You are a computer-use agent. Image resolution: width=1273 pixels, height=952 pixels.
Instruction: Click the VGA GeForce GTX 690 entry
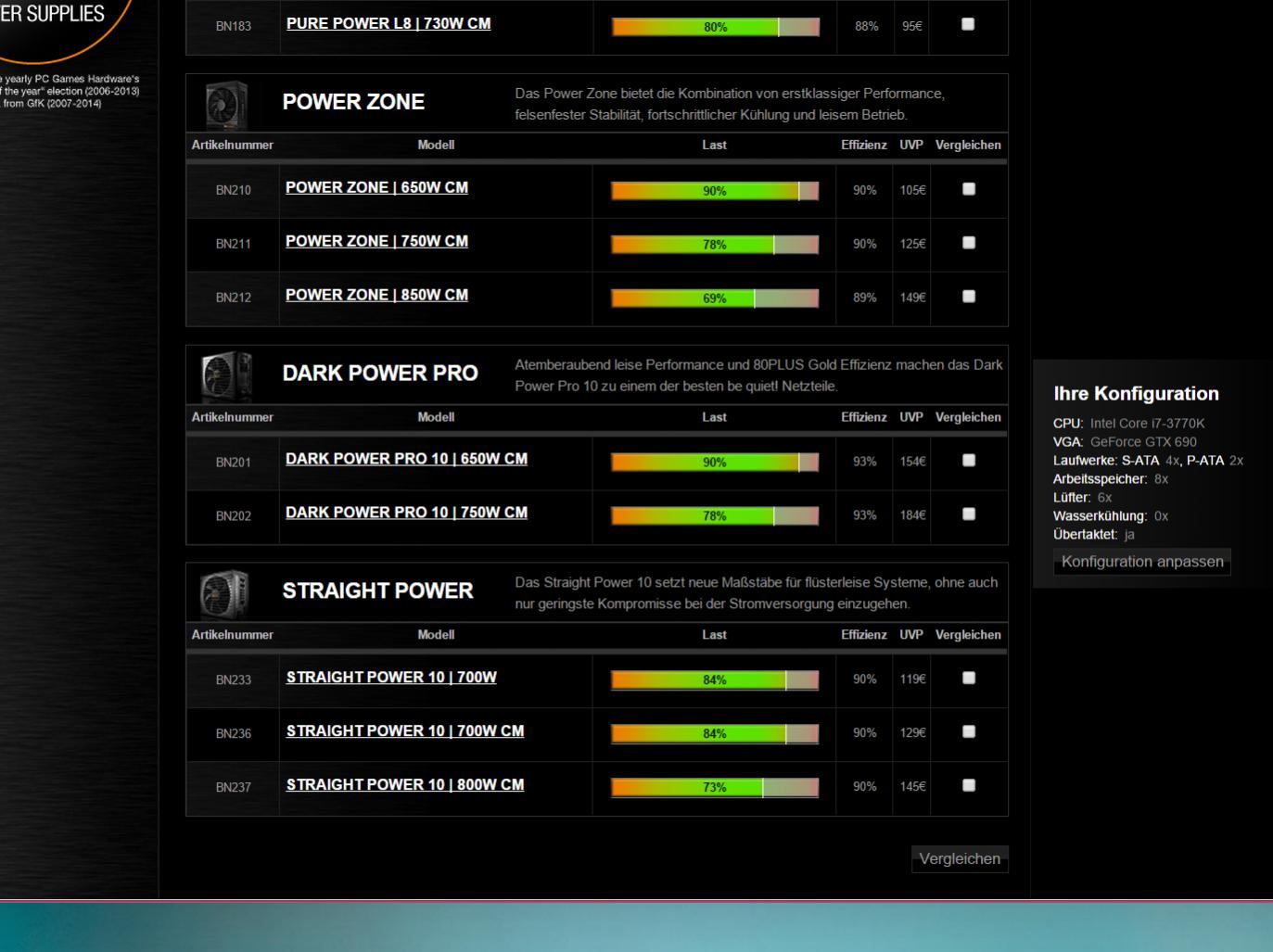(1125, 442)
